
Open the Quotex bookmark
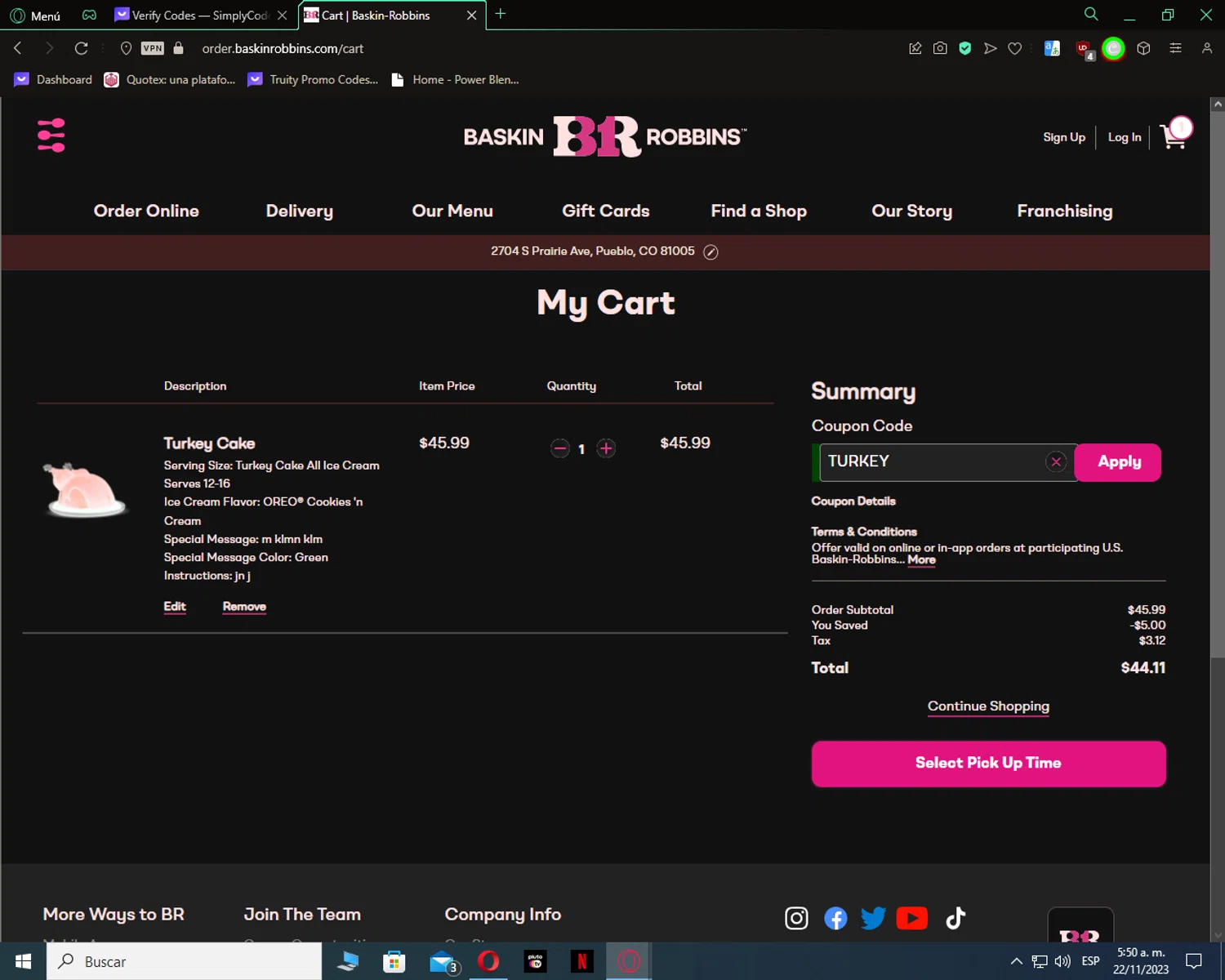170,79
